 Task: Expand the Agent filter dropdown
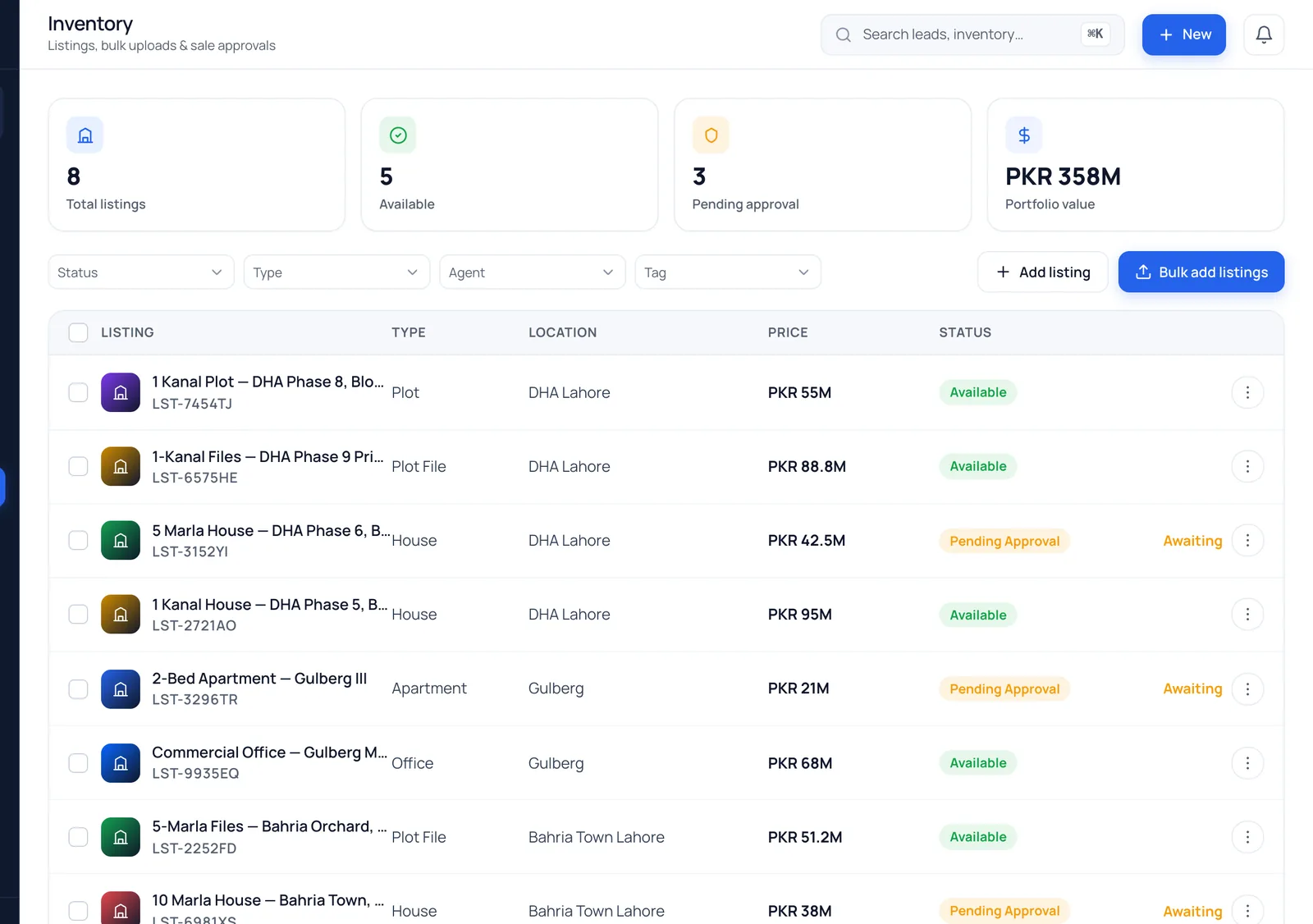(533, 272)
